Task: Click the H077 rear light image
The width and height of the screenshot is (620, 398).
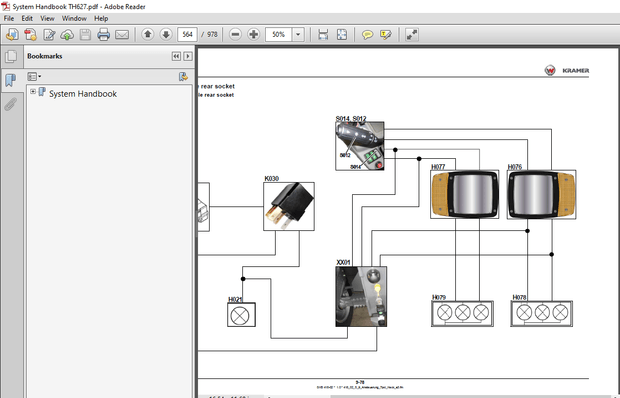Action: click(x=465, y=194)
